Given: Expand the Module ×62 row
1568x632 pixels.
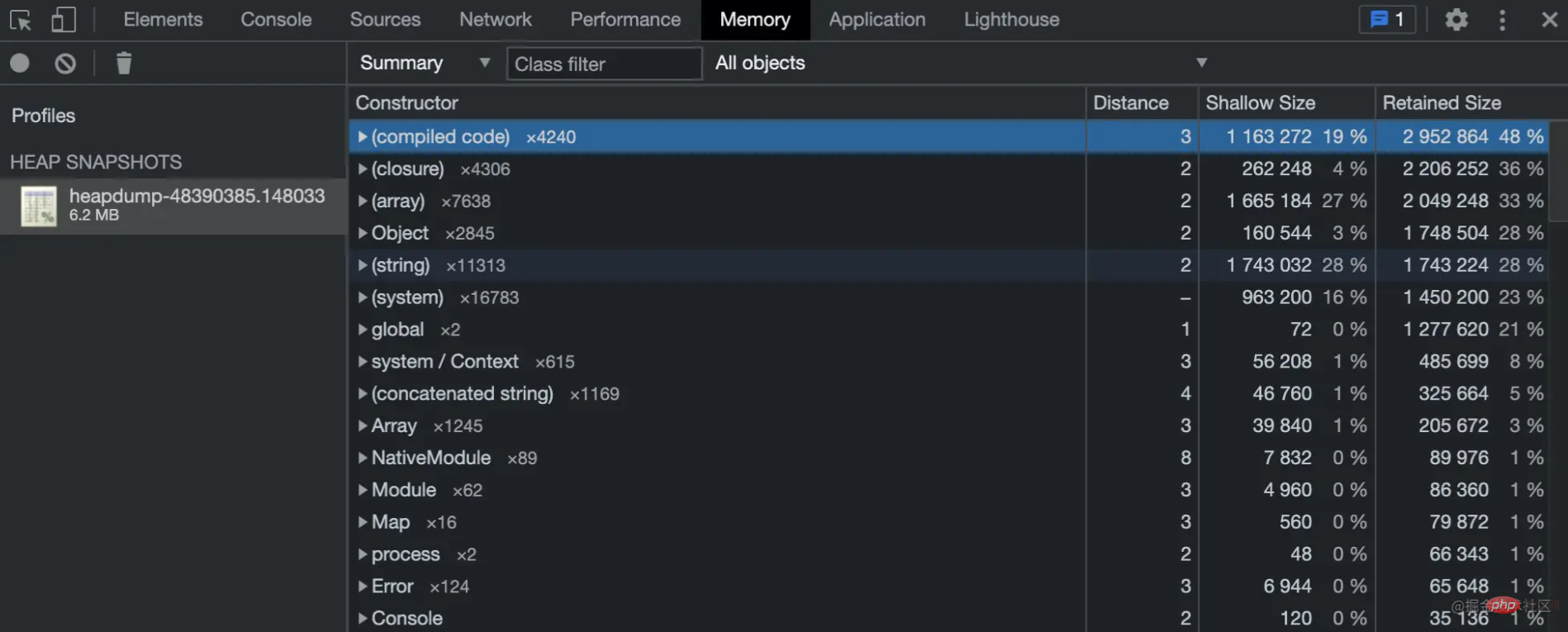Looking at the screenshot, I should pyautogui.click(x=362, y=490).
